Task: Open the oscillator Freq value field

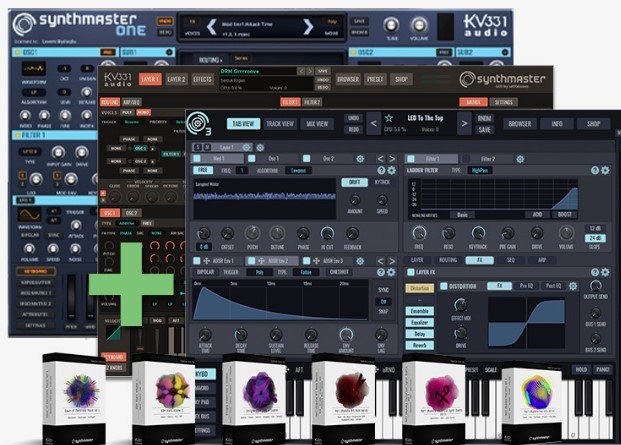Action: pos(242,170)
